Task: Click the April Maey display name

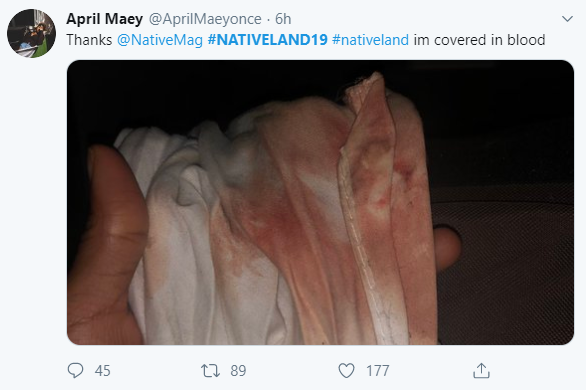Action: pyautogui.click(x=105, y=19)
